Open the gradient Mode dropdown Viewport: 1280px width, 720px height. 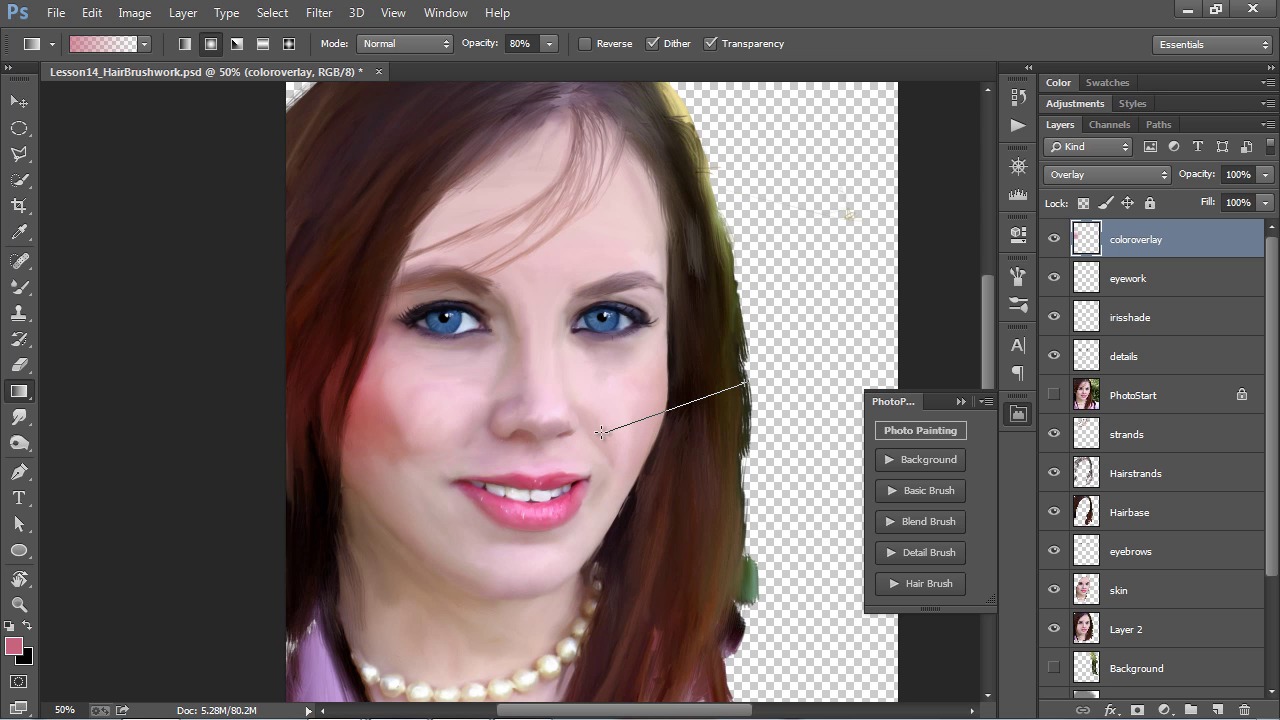point(405,44)
